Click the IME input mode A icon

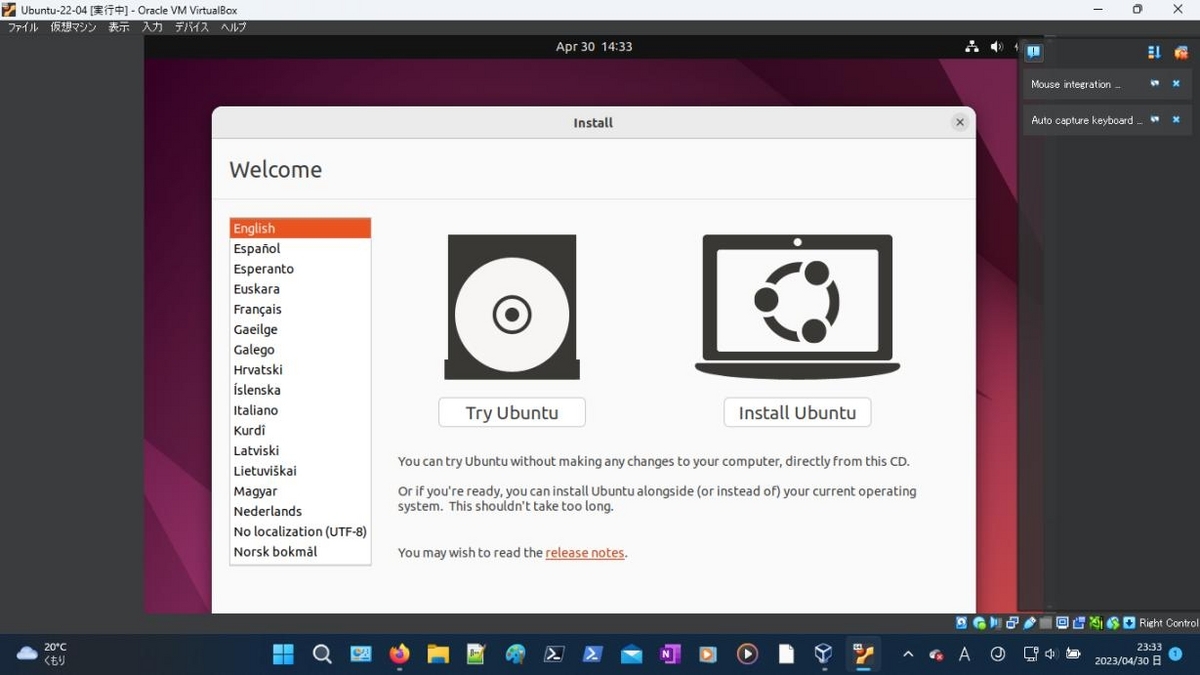point(965,654)
